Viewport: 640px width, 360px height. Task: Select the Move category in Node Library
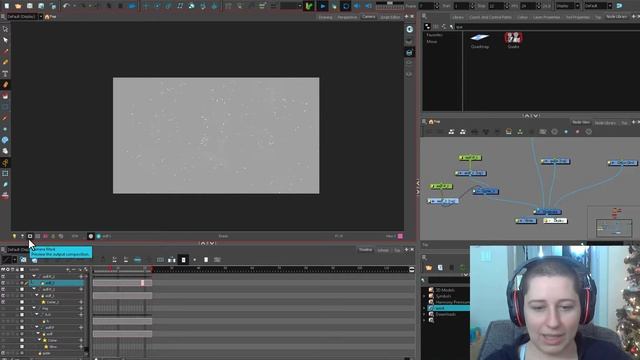432,42
